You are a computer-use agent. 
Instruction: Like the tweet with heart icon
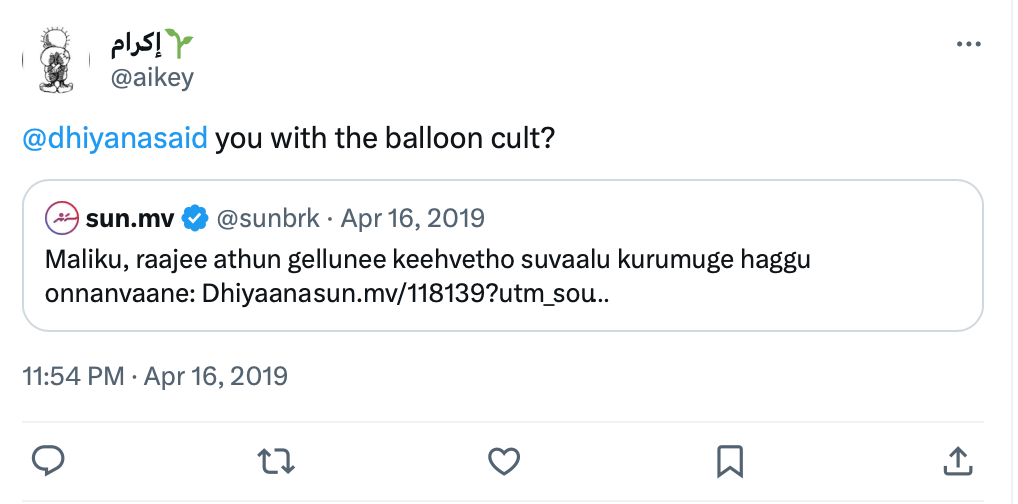pyautogui.click(x=504, y=459)
